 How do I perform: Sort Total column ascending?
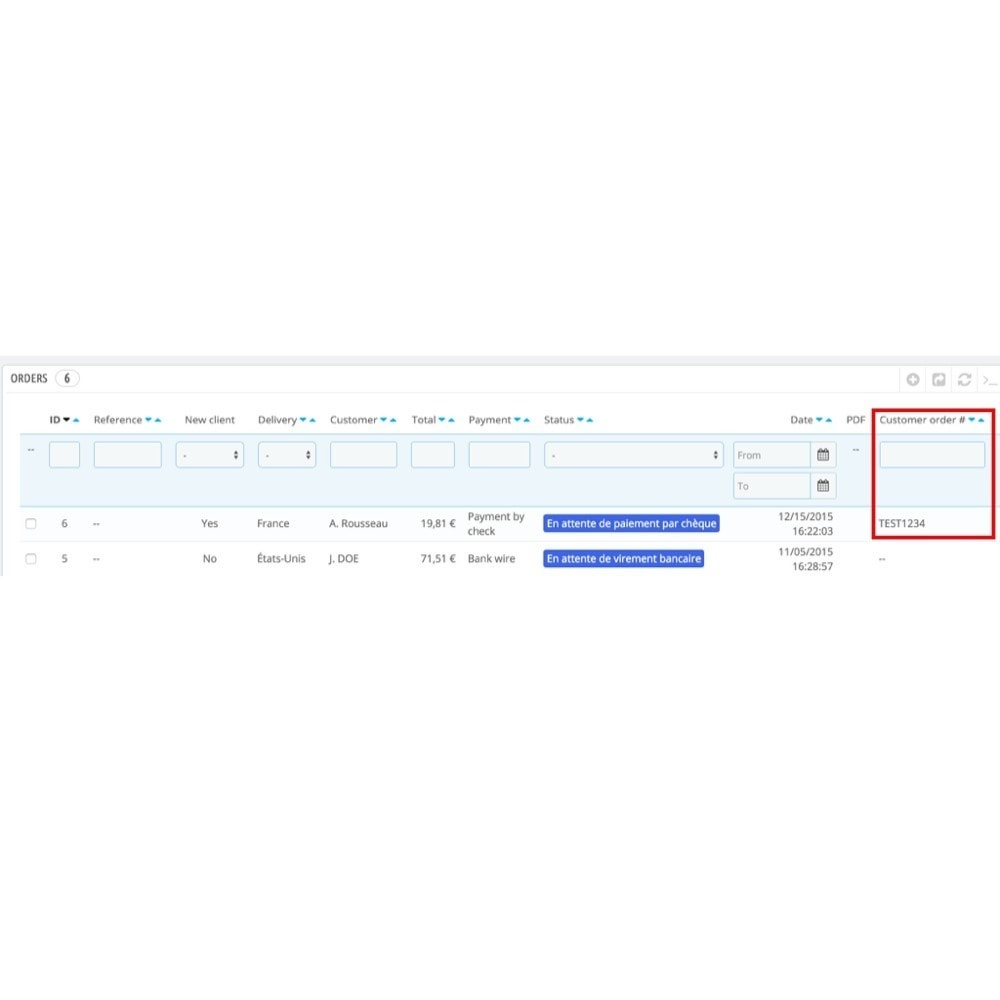[x=451, y=420]
